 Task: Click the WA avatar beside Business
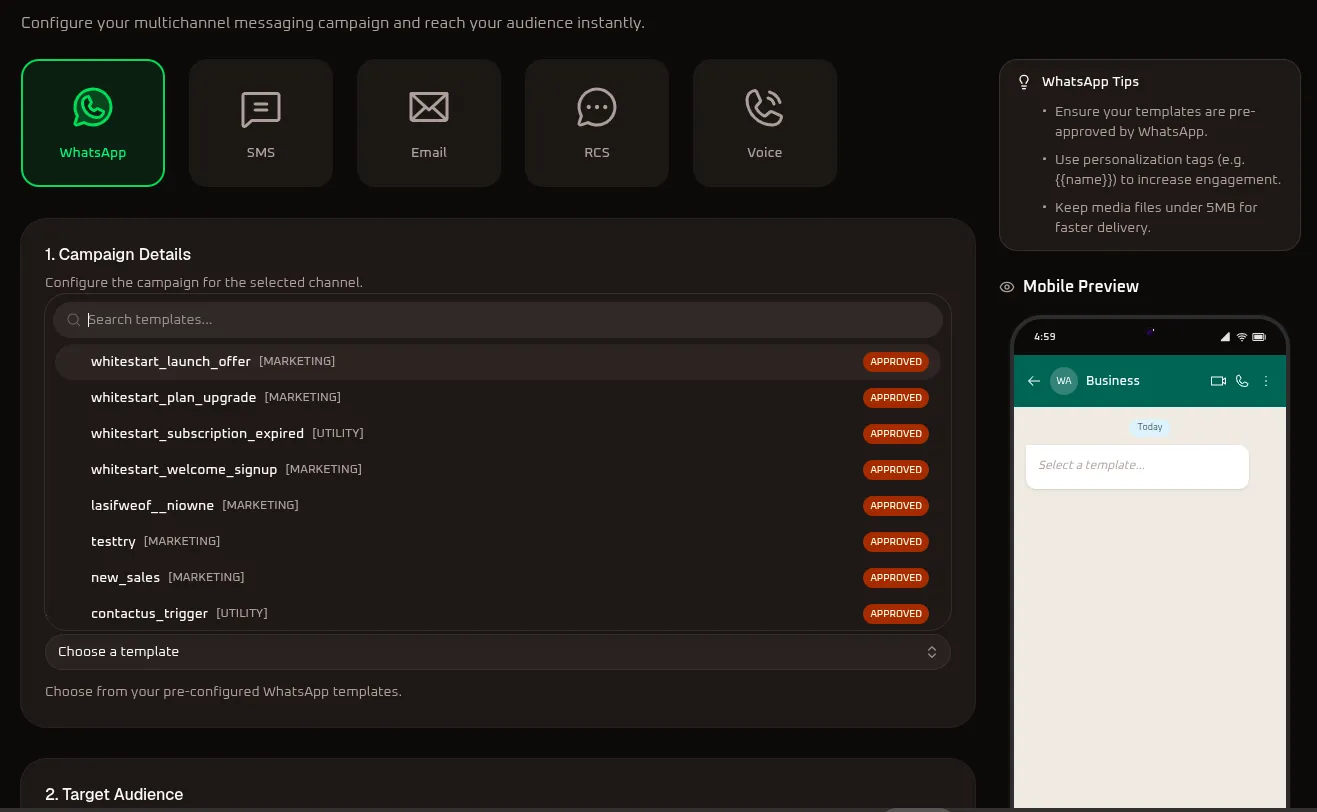pos(1064,381)
